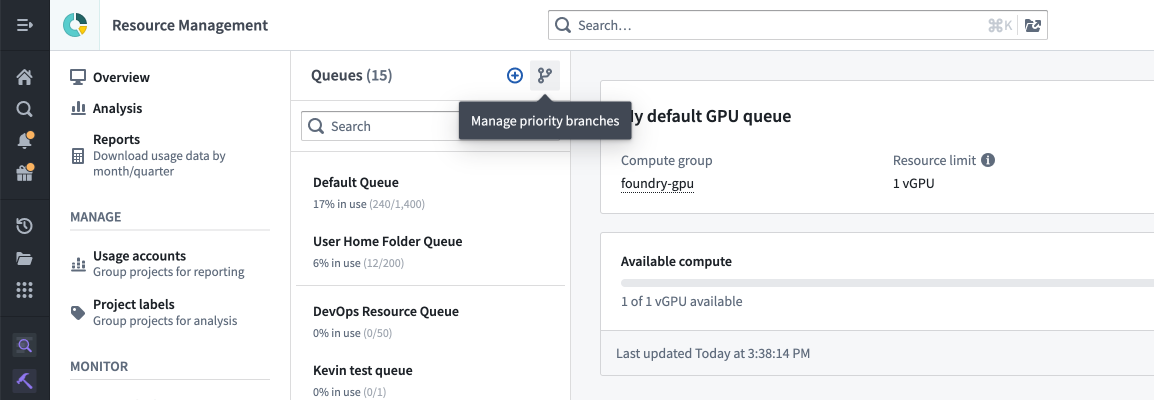
Task: Open Reports usage data download
Action: coord(159,155)
